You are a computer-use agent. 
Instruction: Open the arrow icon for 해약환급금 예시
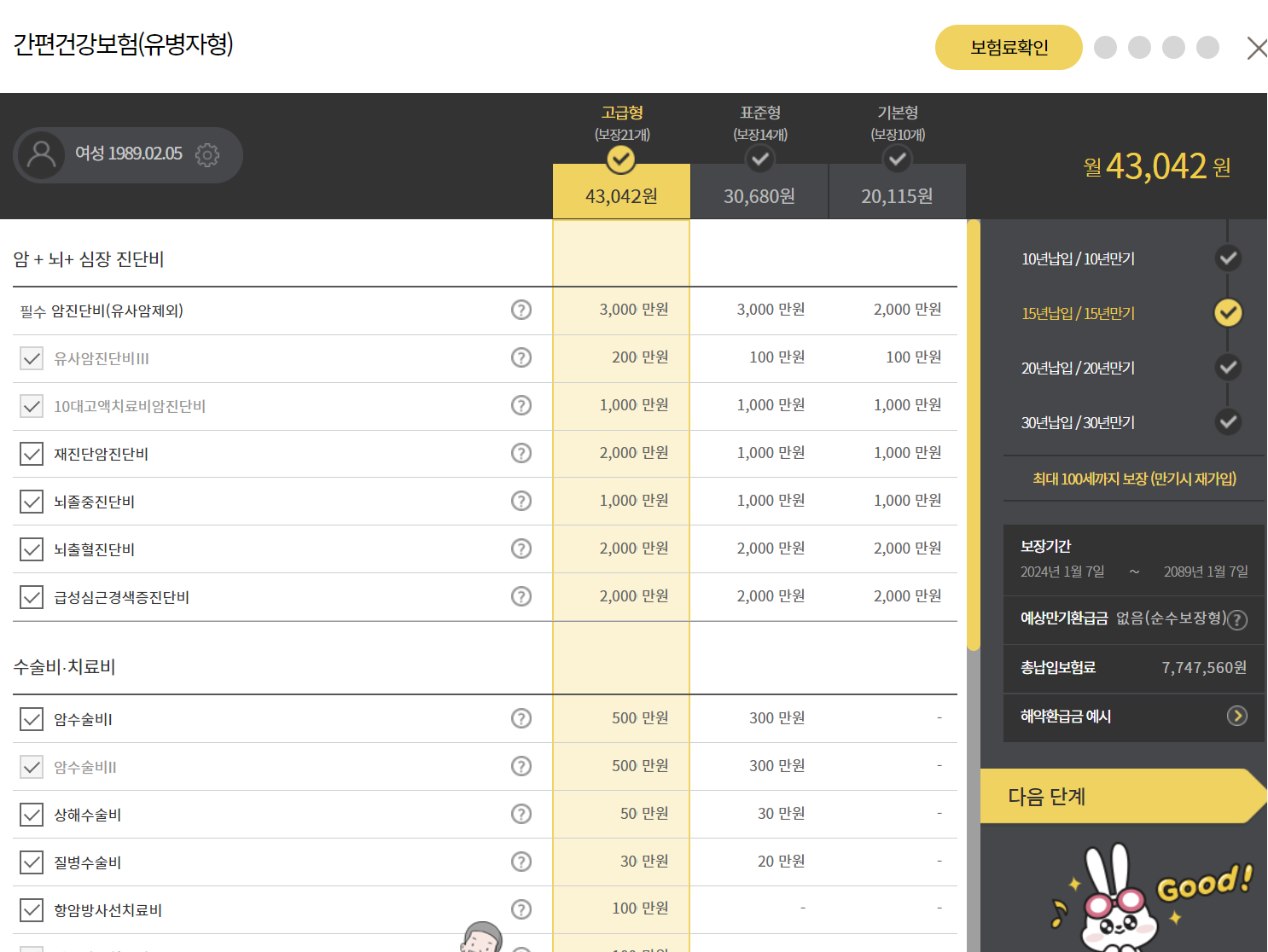(1237, 716)
